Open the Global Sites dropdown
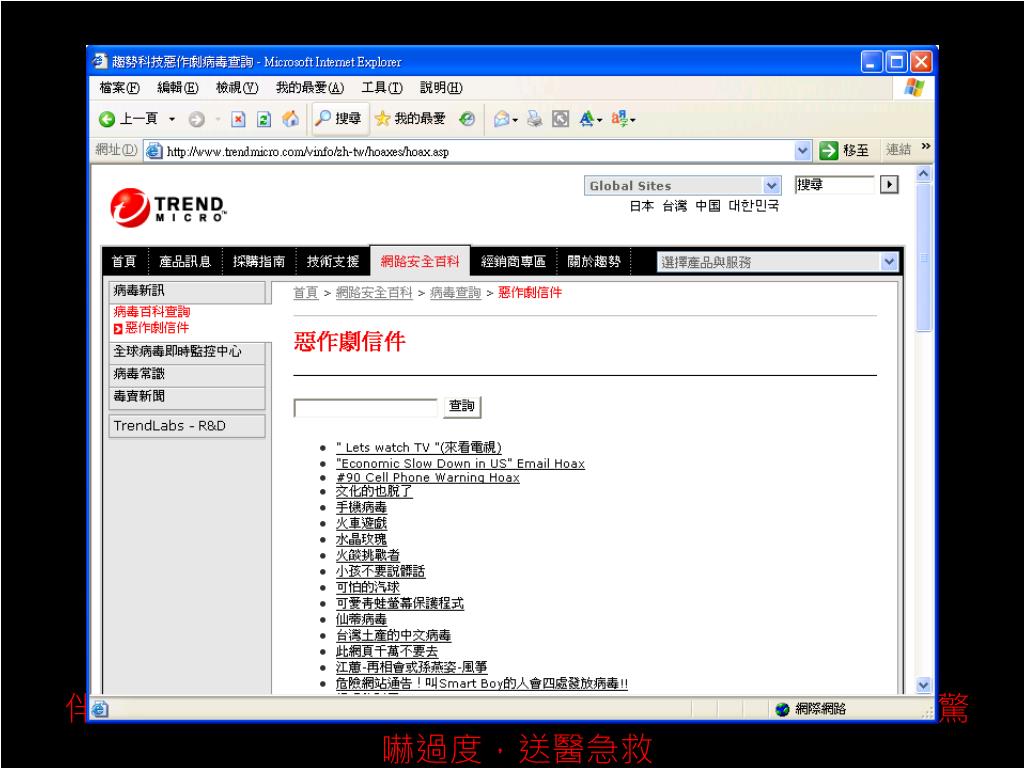Viewport: 1024px width, 768px height. tap(682, 185)
